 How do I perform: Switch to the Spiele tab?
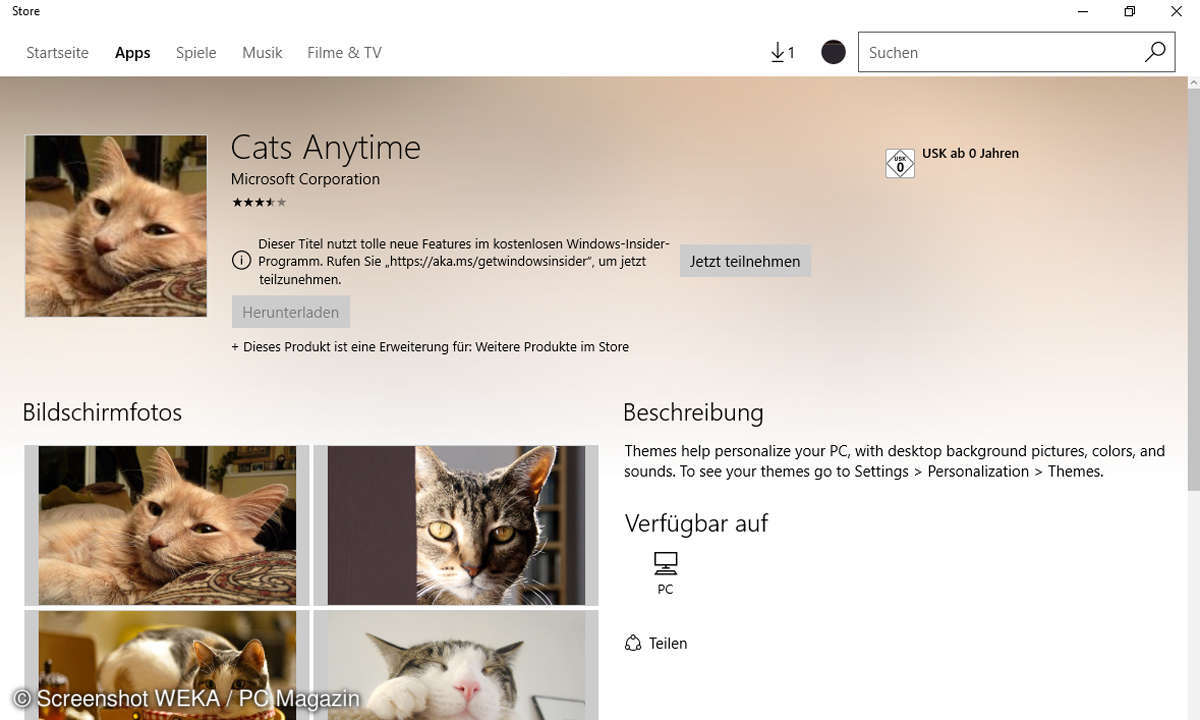click(196, 53)
